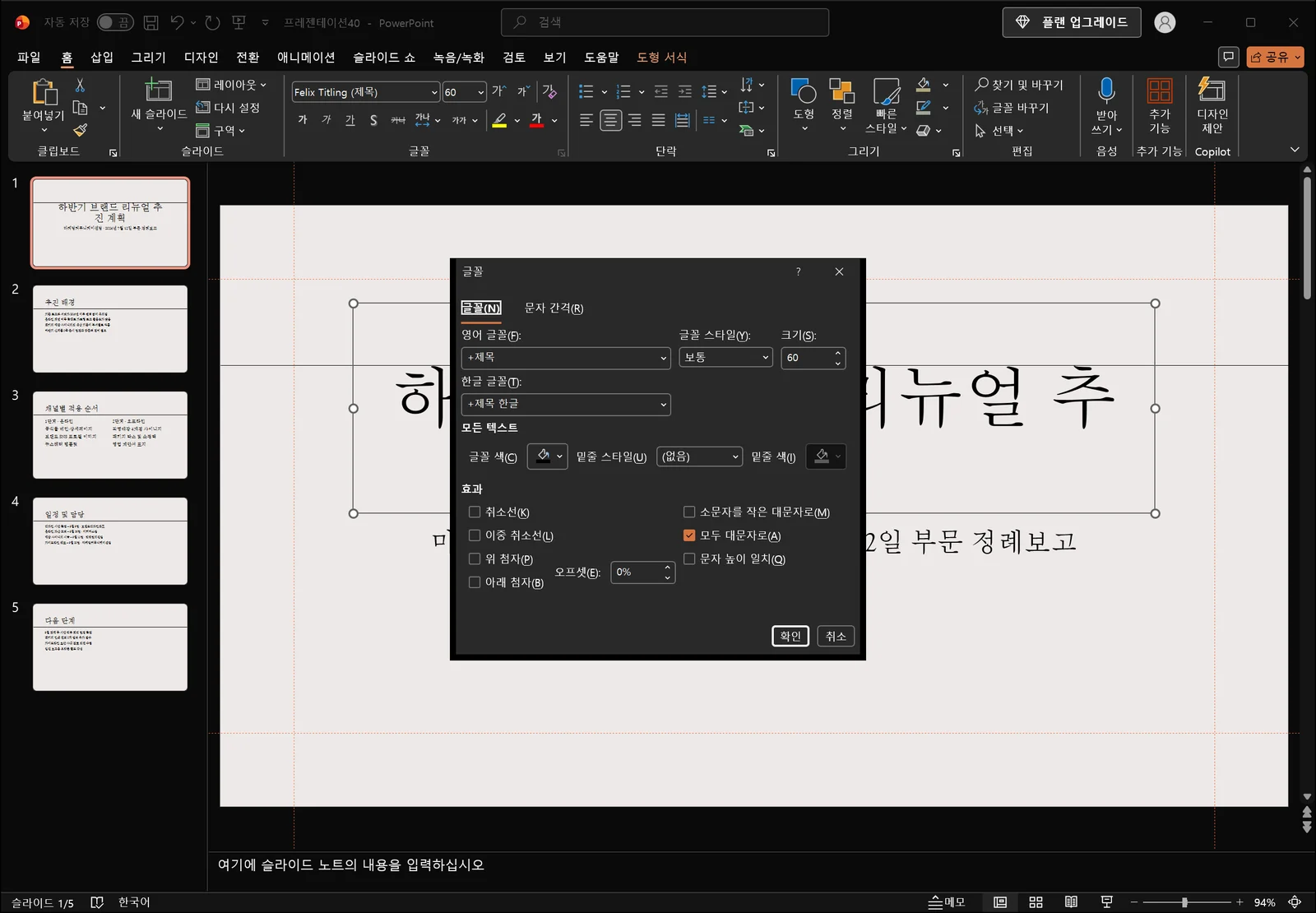Open the Font Color (글꼴 색) picker in dialog
Screen dimensions: 1316x913
point(547,456)
